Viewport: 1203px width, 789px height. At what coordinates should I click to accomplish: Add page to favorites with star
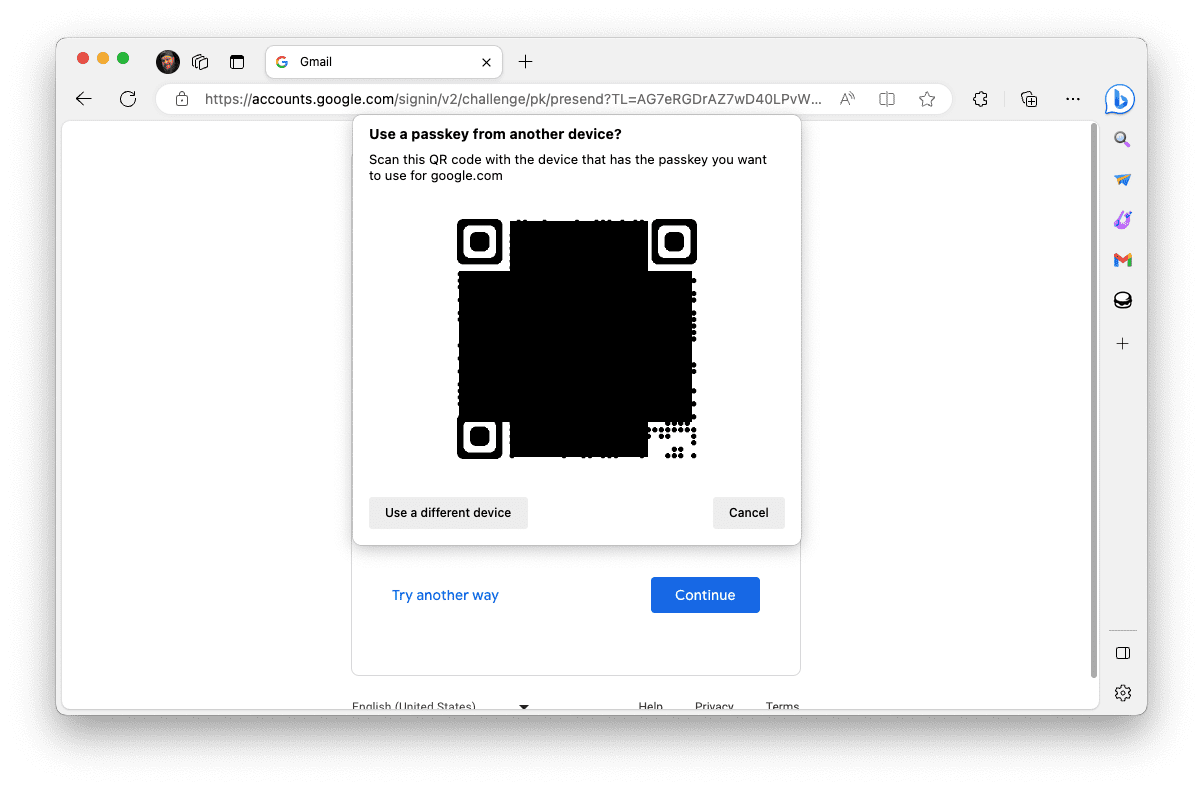927,99
